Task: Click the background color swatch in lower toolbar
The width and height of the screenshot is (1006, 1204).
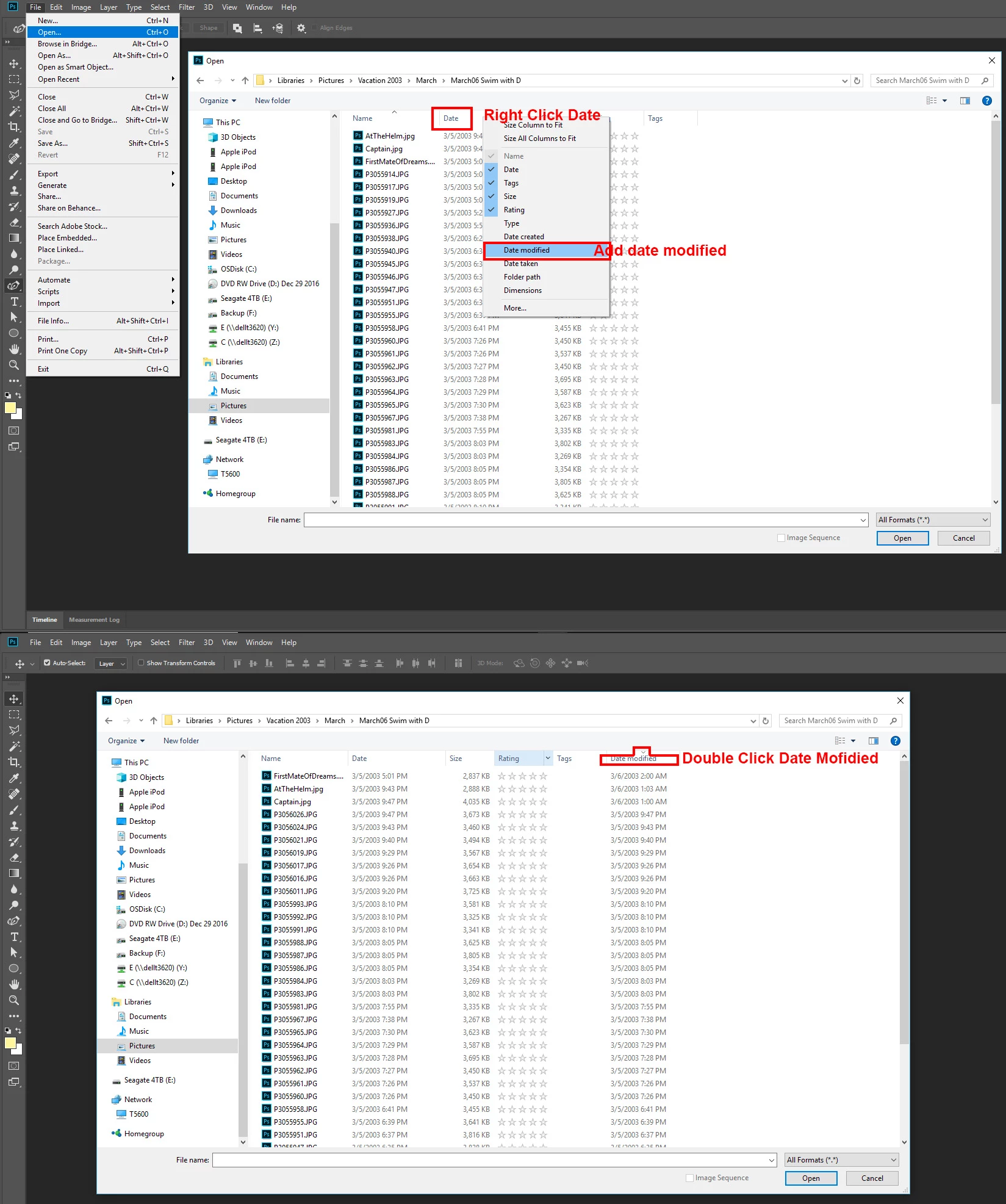Action: click(x=18, y=1050)
